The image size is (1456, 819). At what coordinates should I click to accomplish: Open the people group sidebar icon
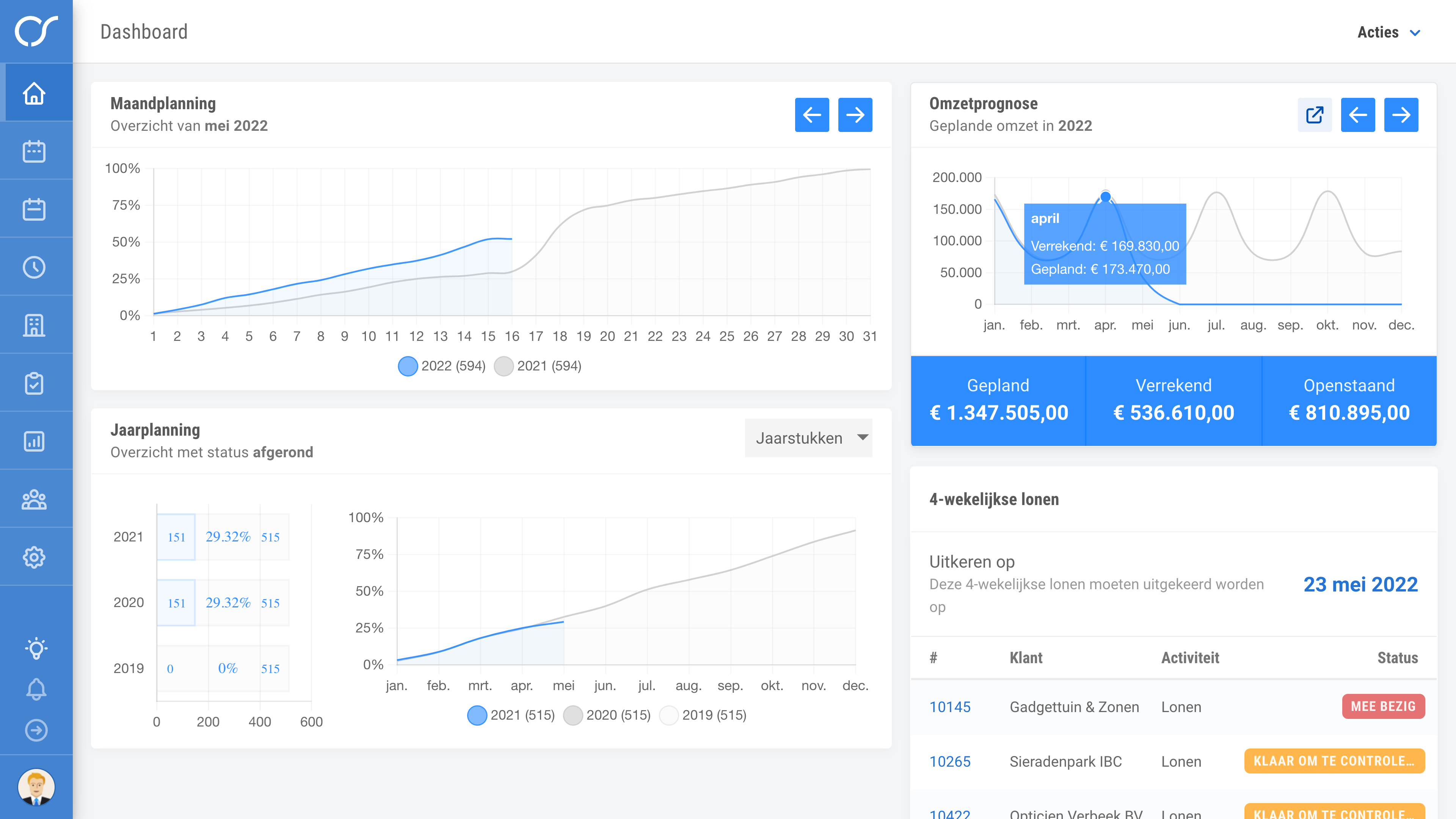coord(35,500)
